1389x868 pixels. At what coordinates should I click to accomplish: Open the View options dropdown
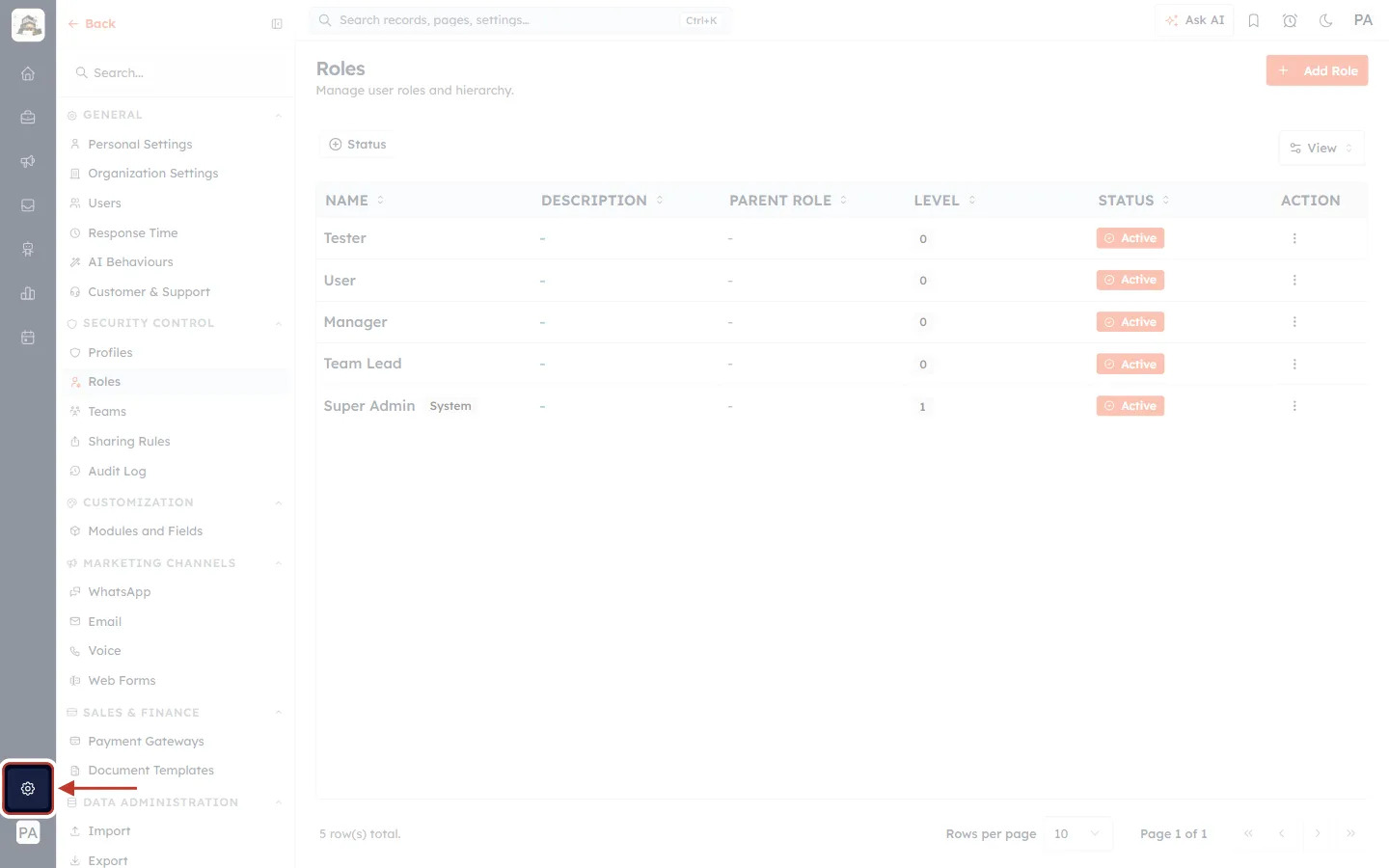[1321, 149]
